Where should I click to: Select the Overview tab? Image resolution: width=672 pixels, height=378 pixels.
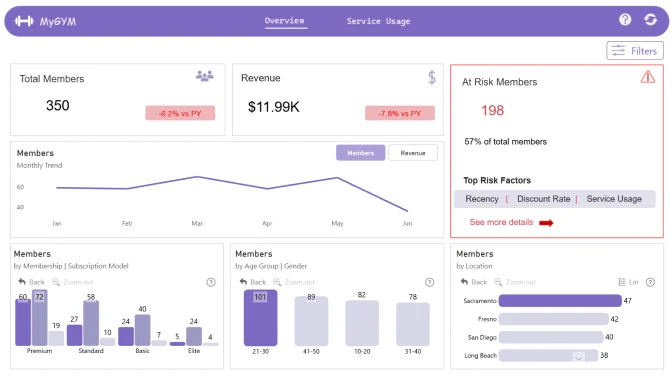click(285, 21)
